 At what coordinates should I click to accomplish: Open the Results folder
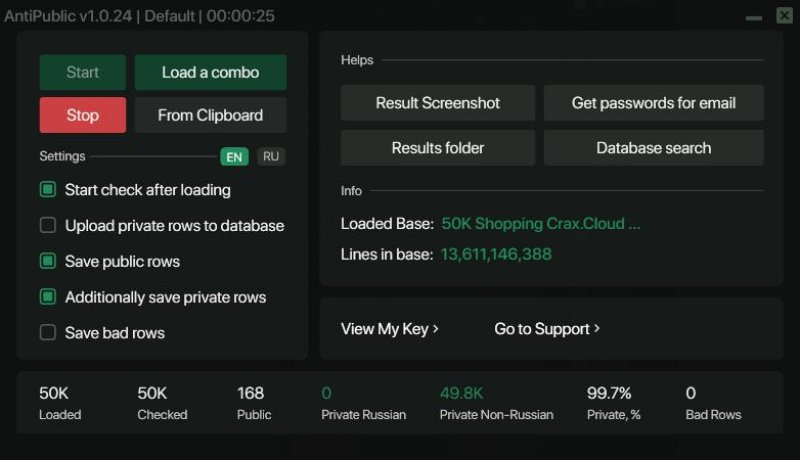click(438, 148)
